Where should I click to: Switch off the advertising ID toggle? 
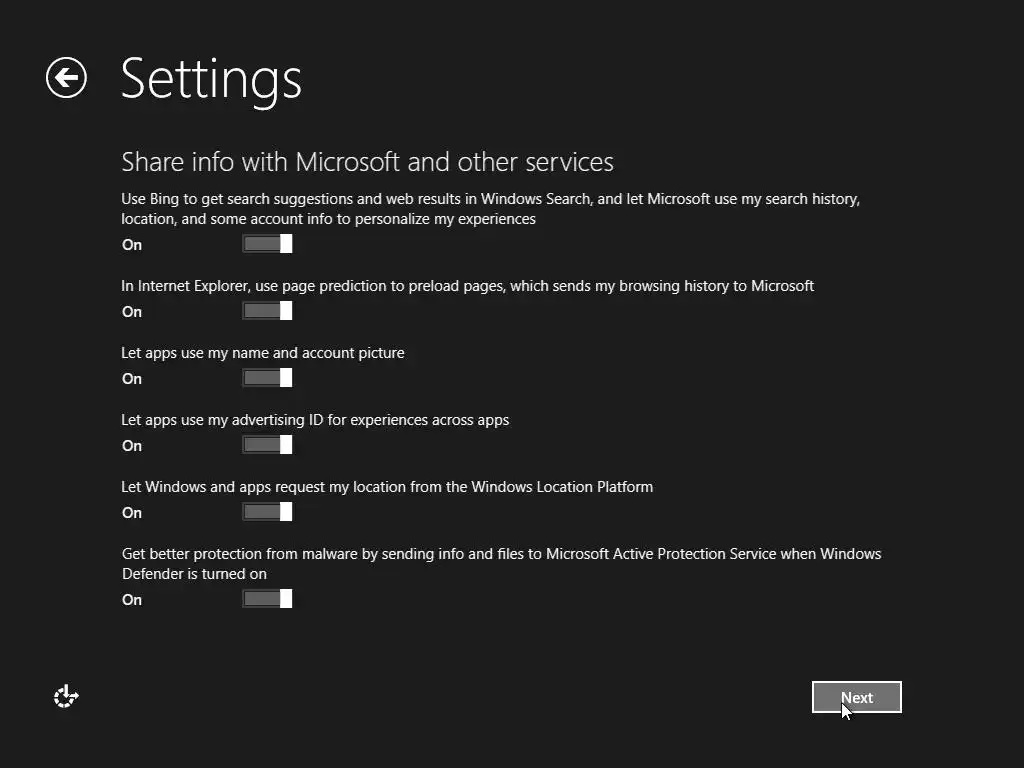click(267, 445)
